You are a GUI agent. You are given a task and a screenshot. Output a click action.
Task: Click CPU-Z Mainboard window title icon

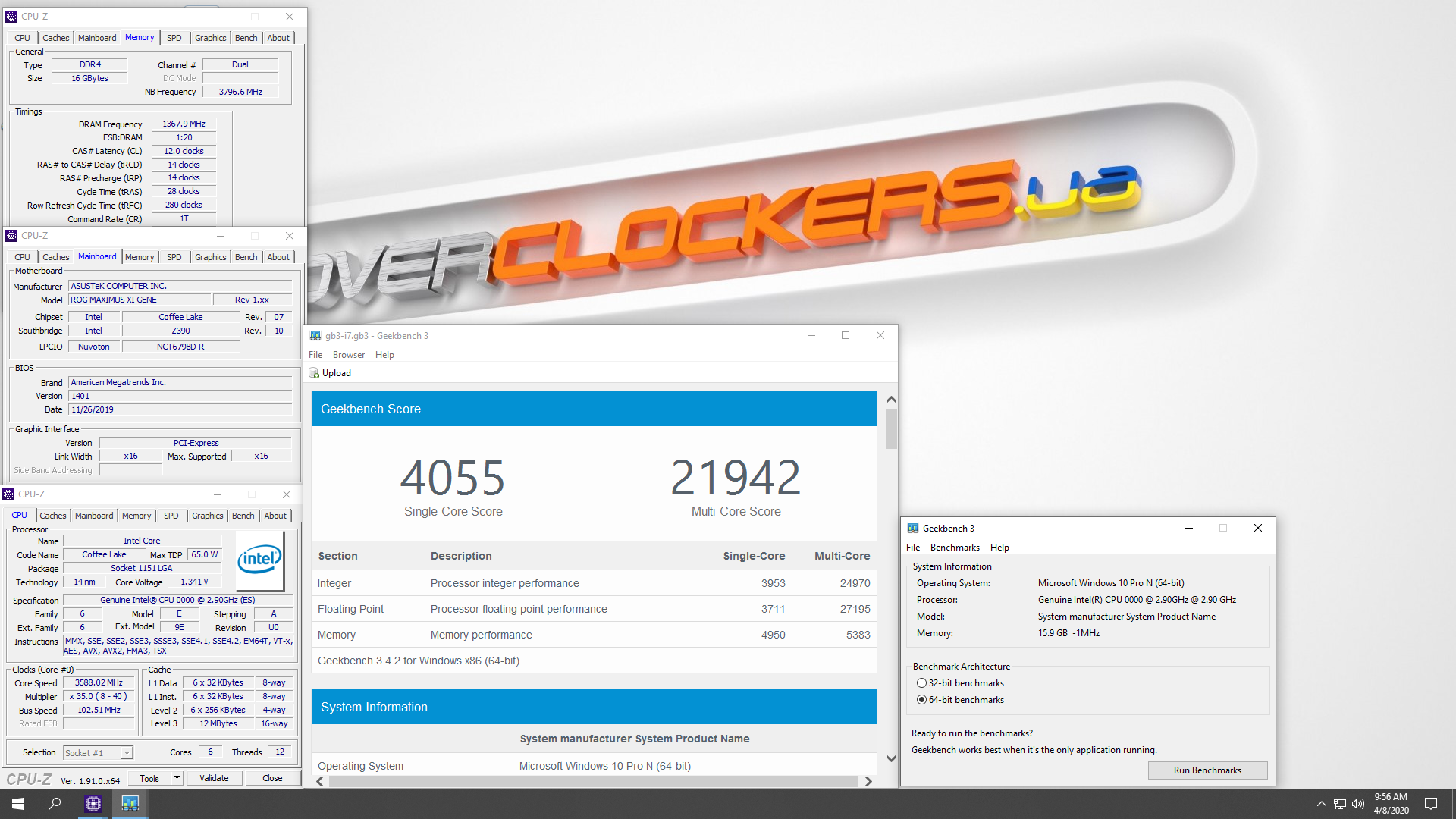(x=11, y=236)
